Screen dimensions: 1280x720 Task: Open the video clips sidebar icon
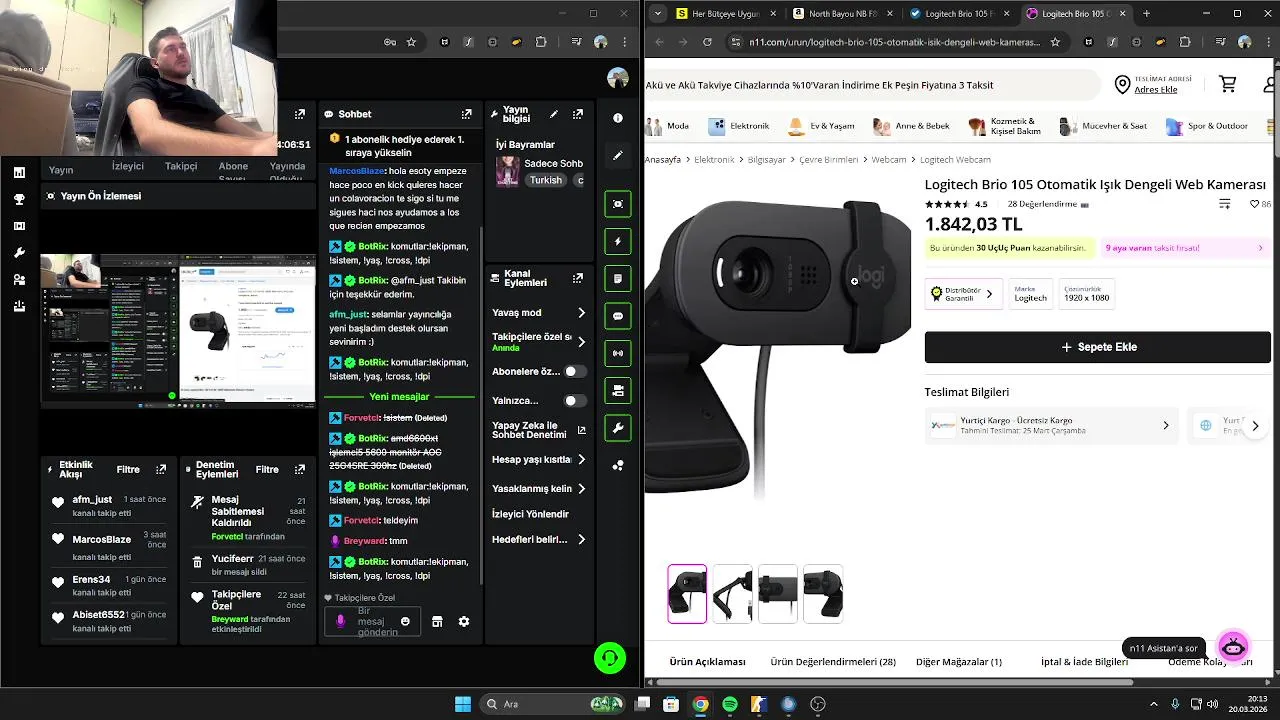[19, 226]
